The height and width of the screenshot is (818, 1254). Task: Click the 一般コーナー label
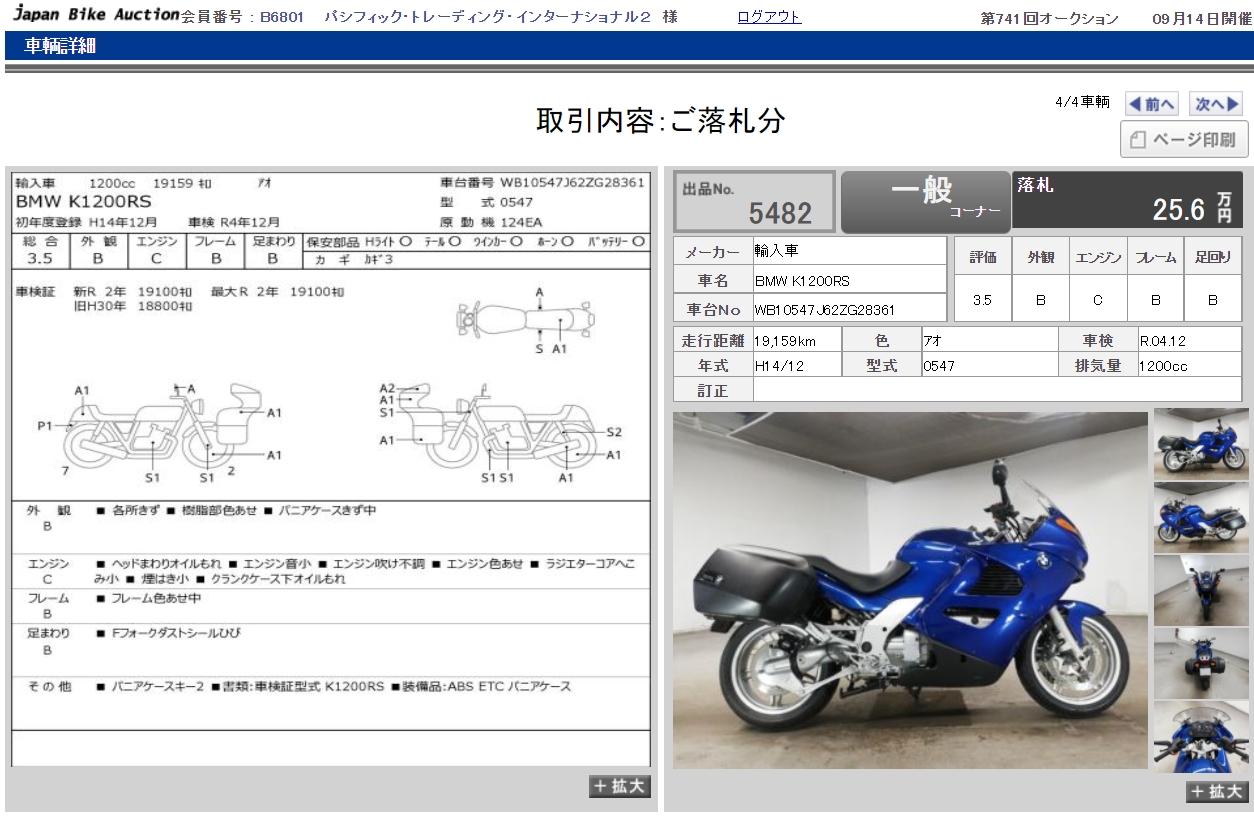925,201
